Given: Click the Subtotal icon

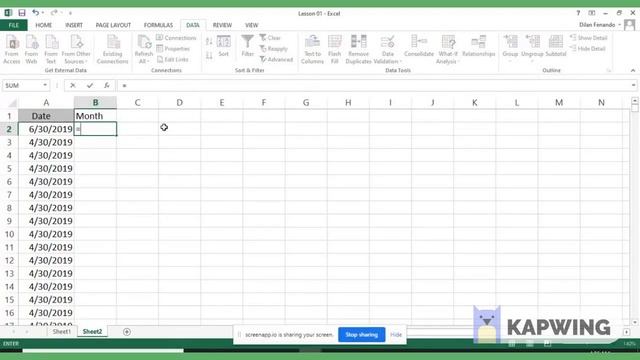Looking at the screenshot, I should pos(556,46).
